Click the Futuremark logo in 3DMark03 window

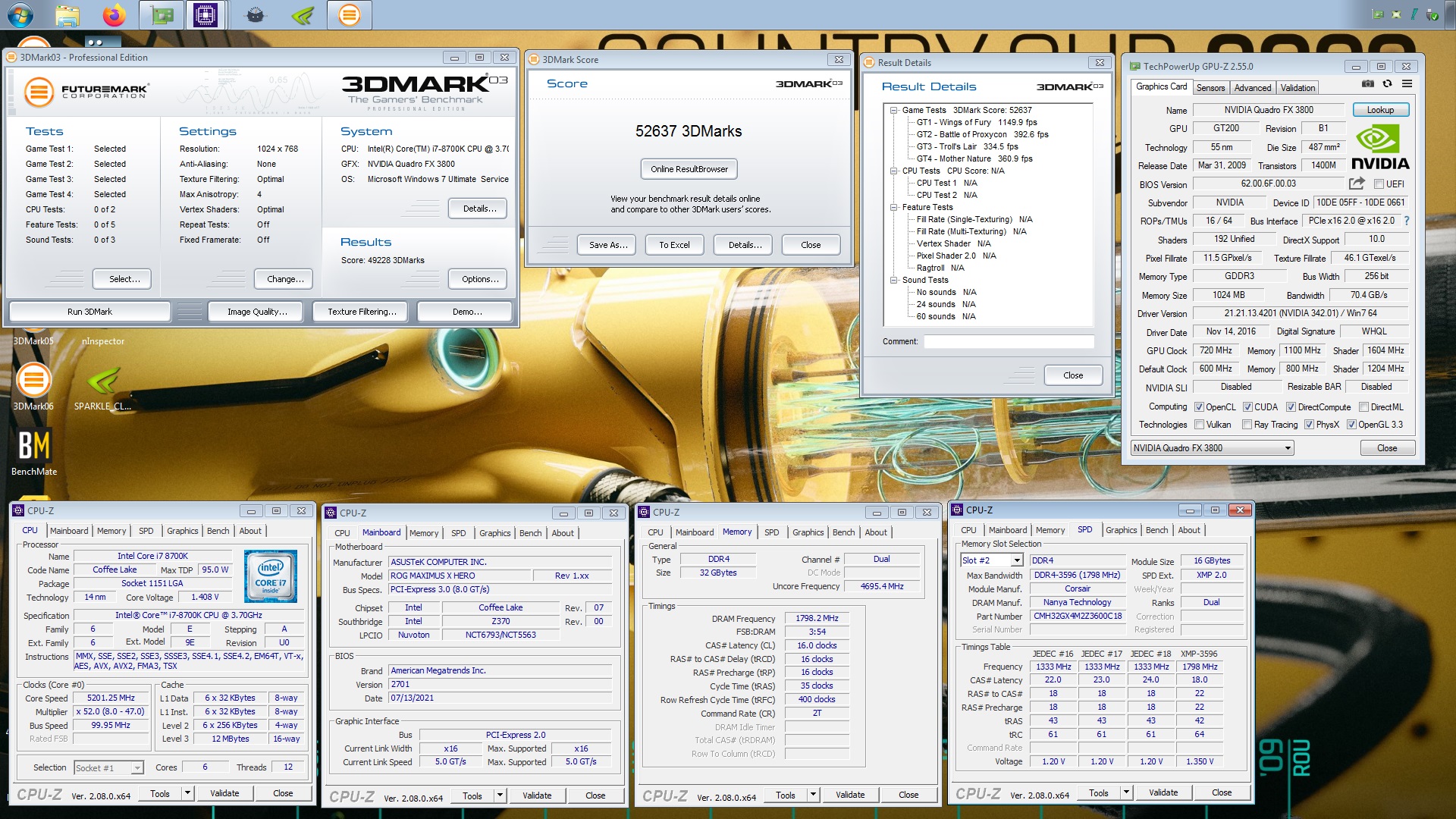[86, 92]
